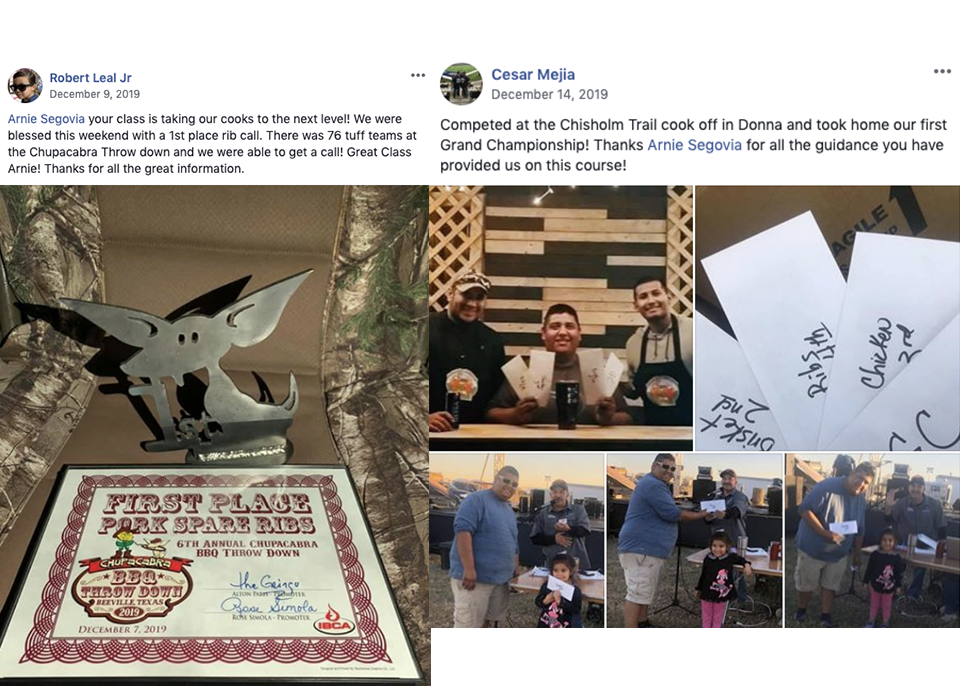Image resolution: width=960 pixels, height=686 pixels.
Task: Open middle outdoor photo of envelope handoff
Action: tap(694, 540)
